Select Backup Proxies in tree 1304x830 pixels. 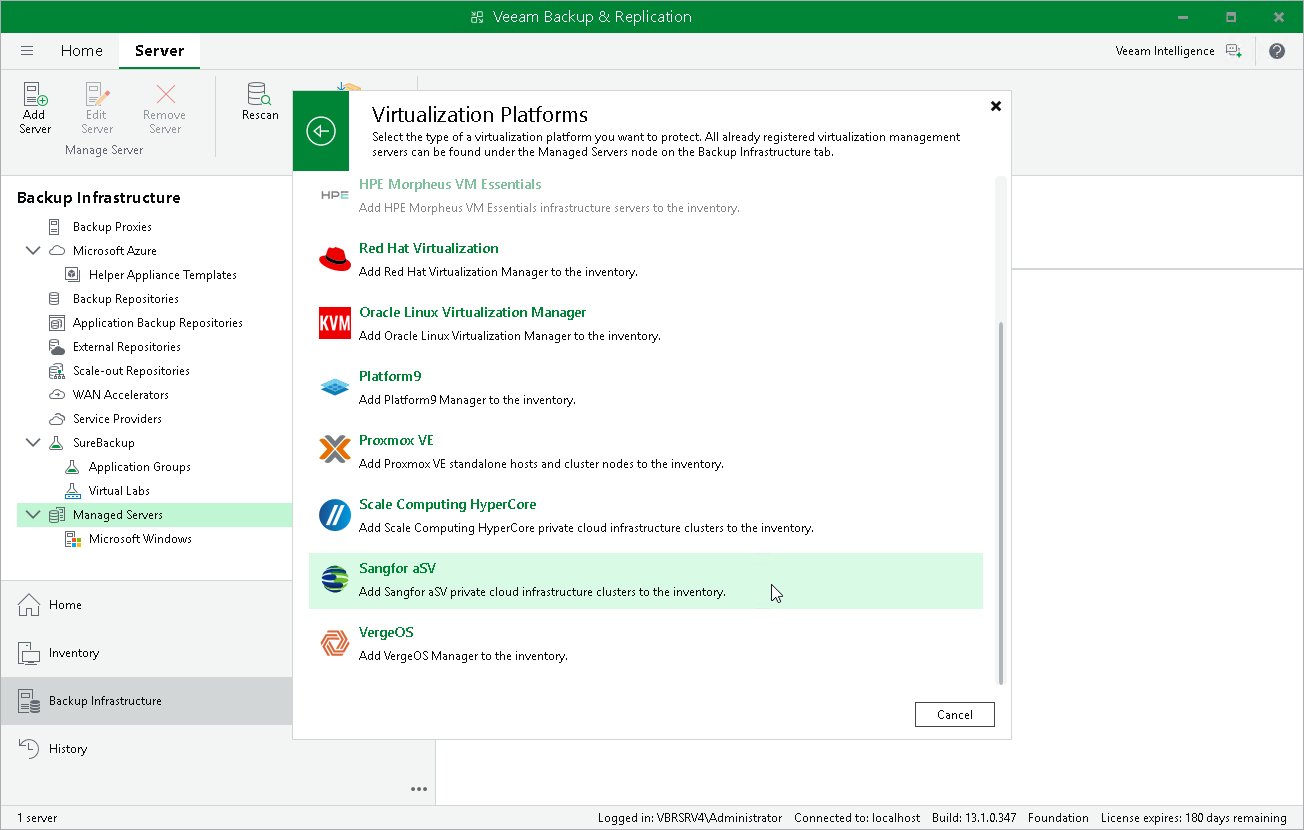[112, 227]
